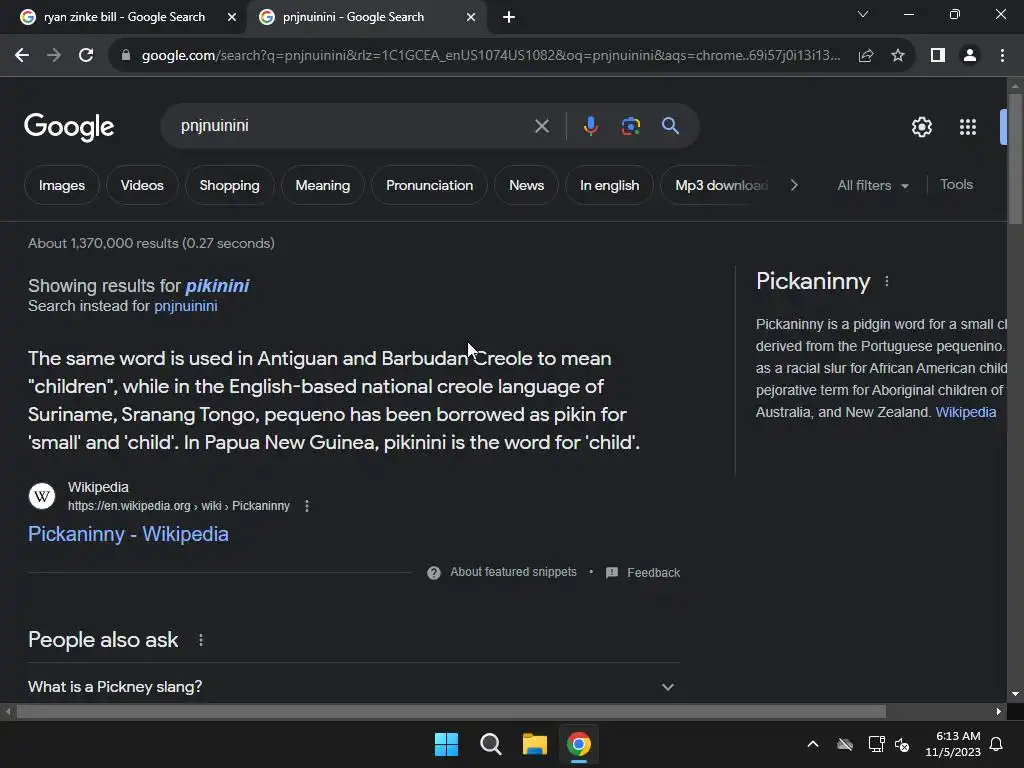View site information lock icon
The width and height of the screenshot is (1024, 768).
coord(126,56)
